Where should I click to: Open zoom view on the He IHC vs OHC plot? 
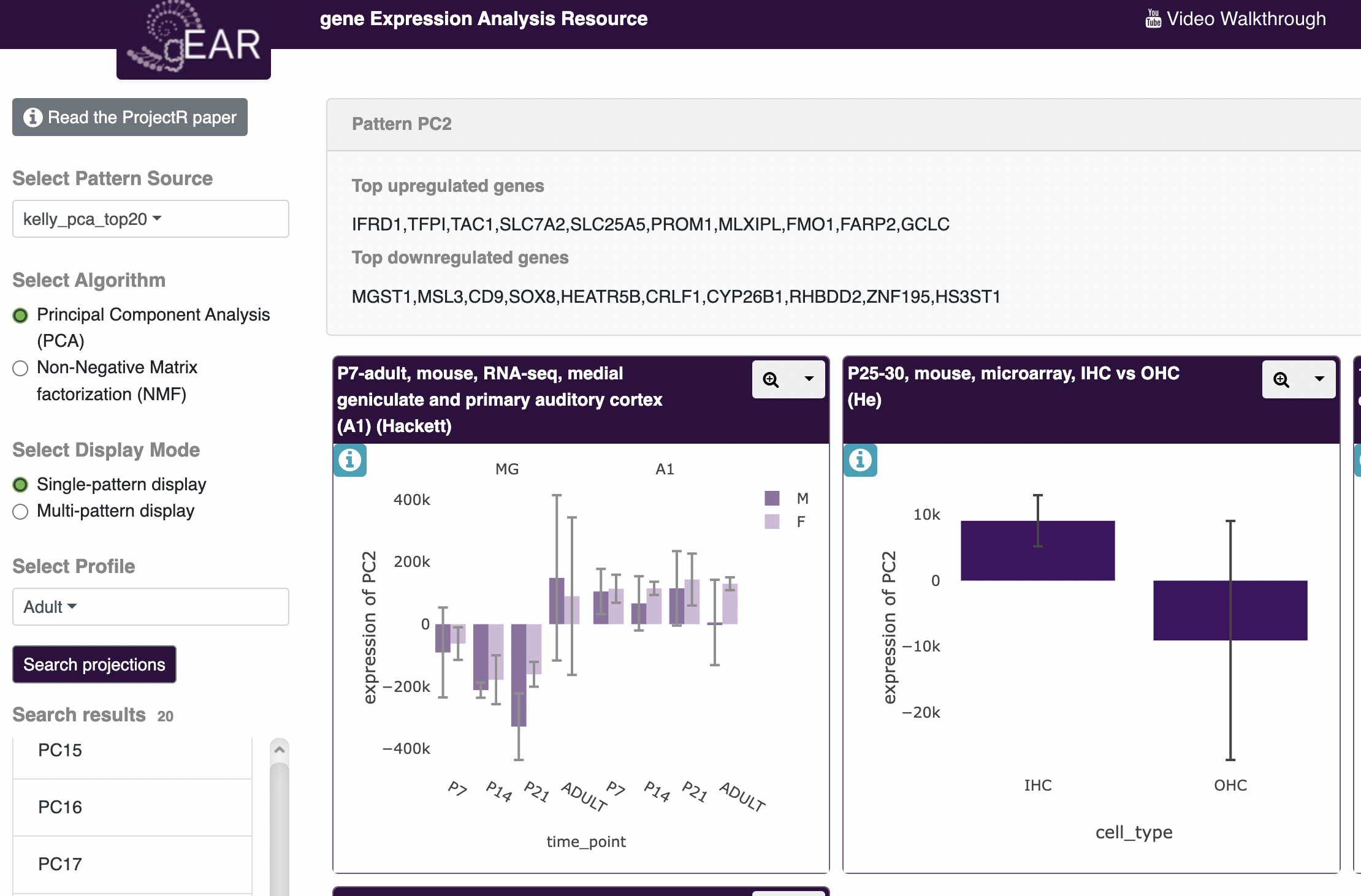click(x=1282, y=379)
